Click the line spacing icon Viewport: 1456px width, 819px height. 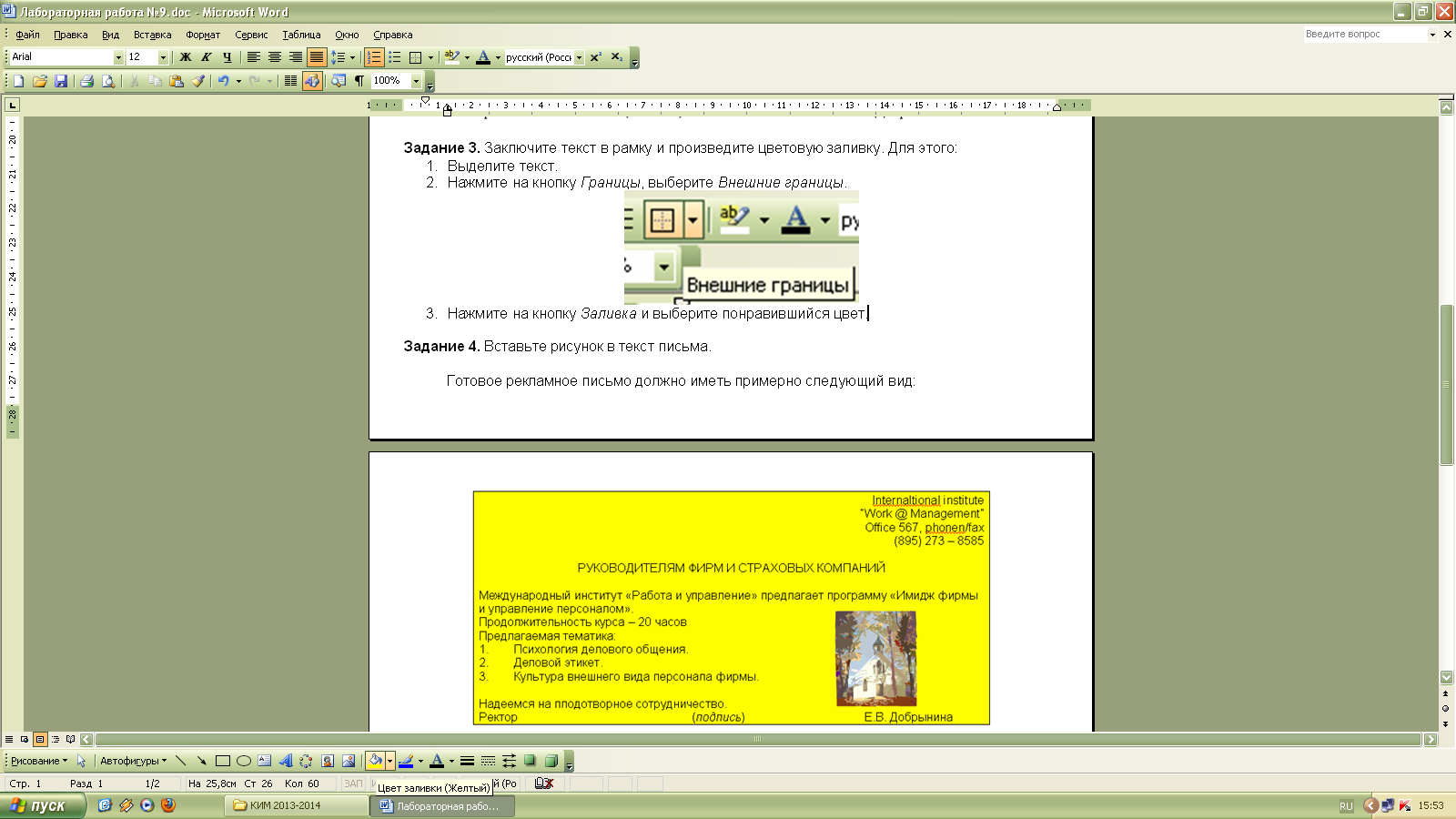tap(338, 57)
